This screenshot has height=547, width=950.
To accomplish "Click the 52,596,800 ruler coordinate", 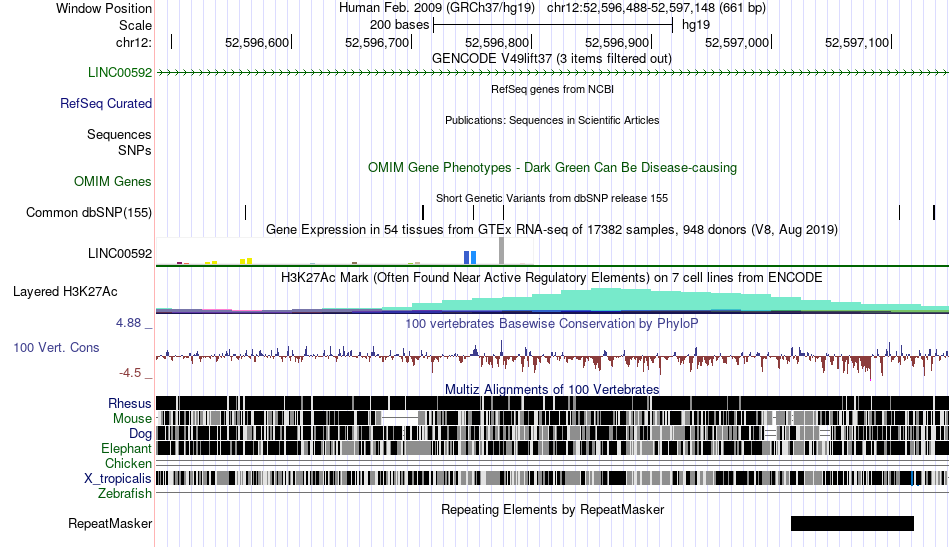I will (497, 42).
